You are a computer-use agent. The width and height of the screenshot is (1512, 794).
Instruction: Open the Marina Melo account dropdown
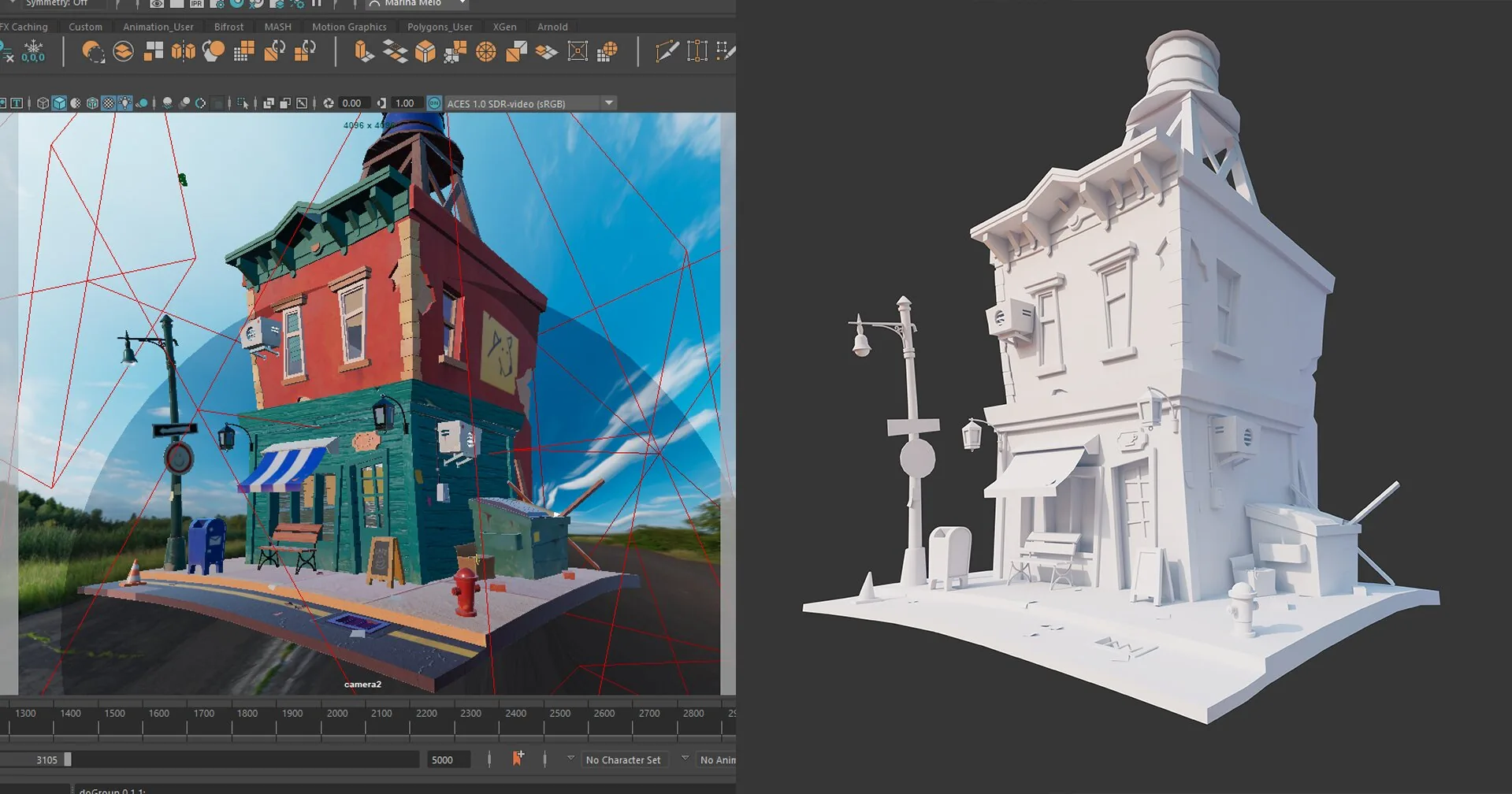418,3
